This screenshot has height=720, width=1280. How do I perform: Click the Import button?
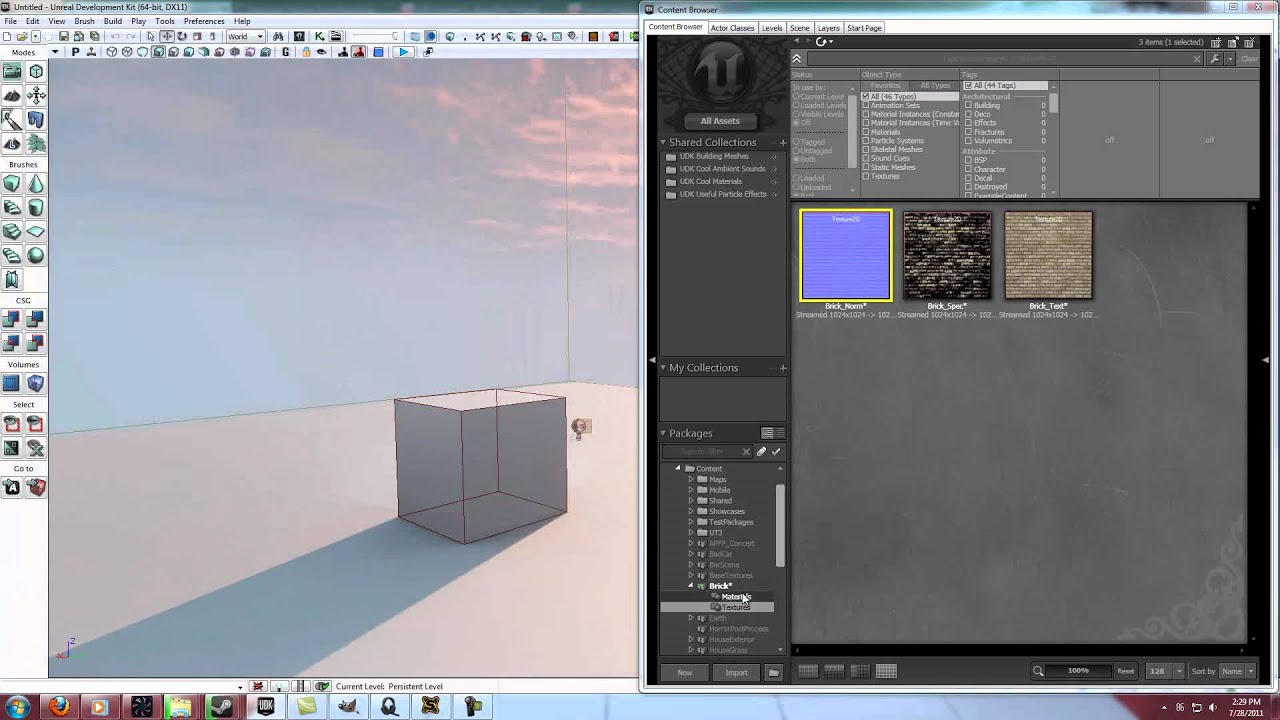point(736,672)
